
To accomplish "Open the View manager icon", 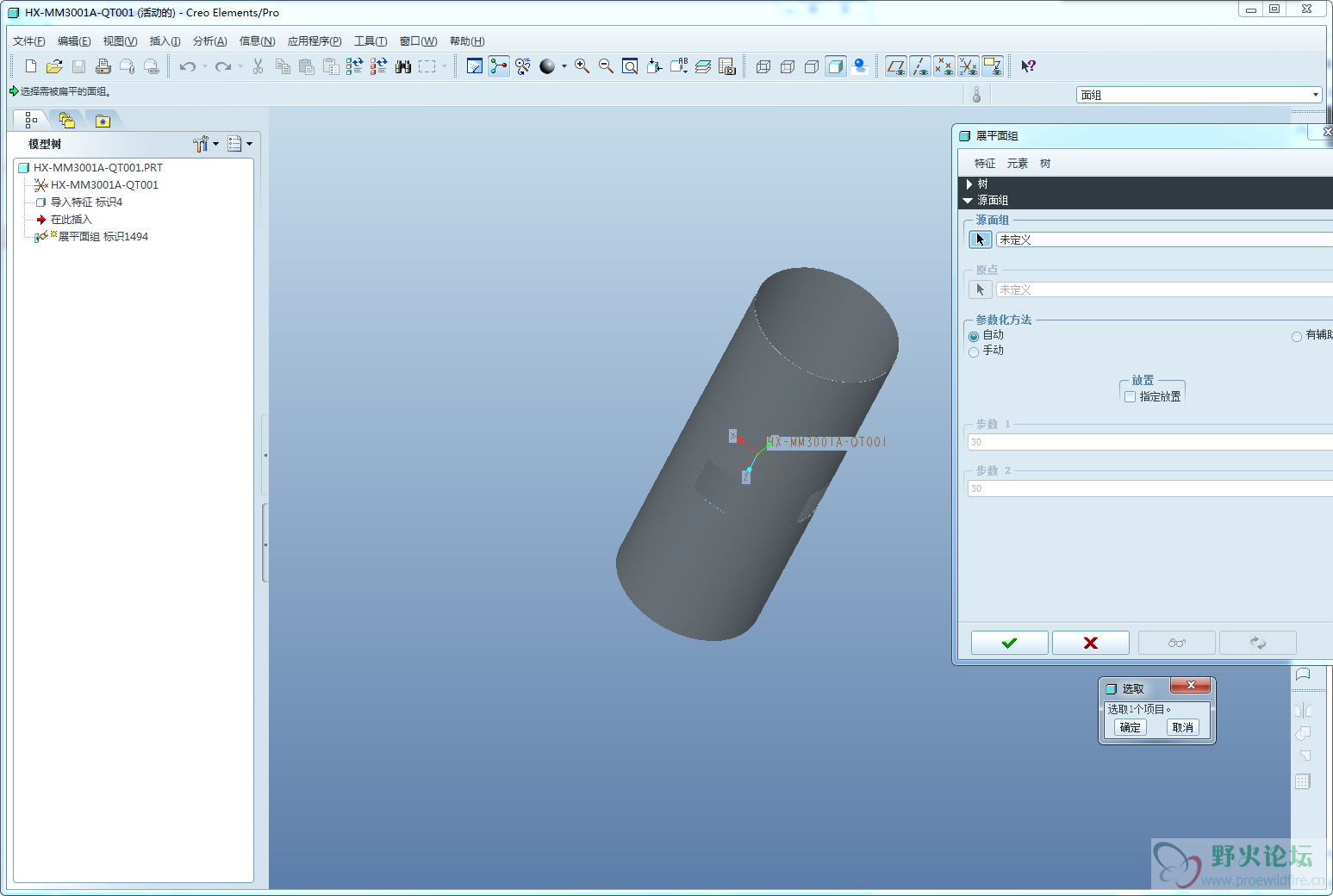I will pyautogui.click(x=727, y=66).
